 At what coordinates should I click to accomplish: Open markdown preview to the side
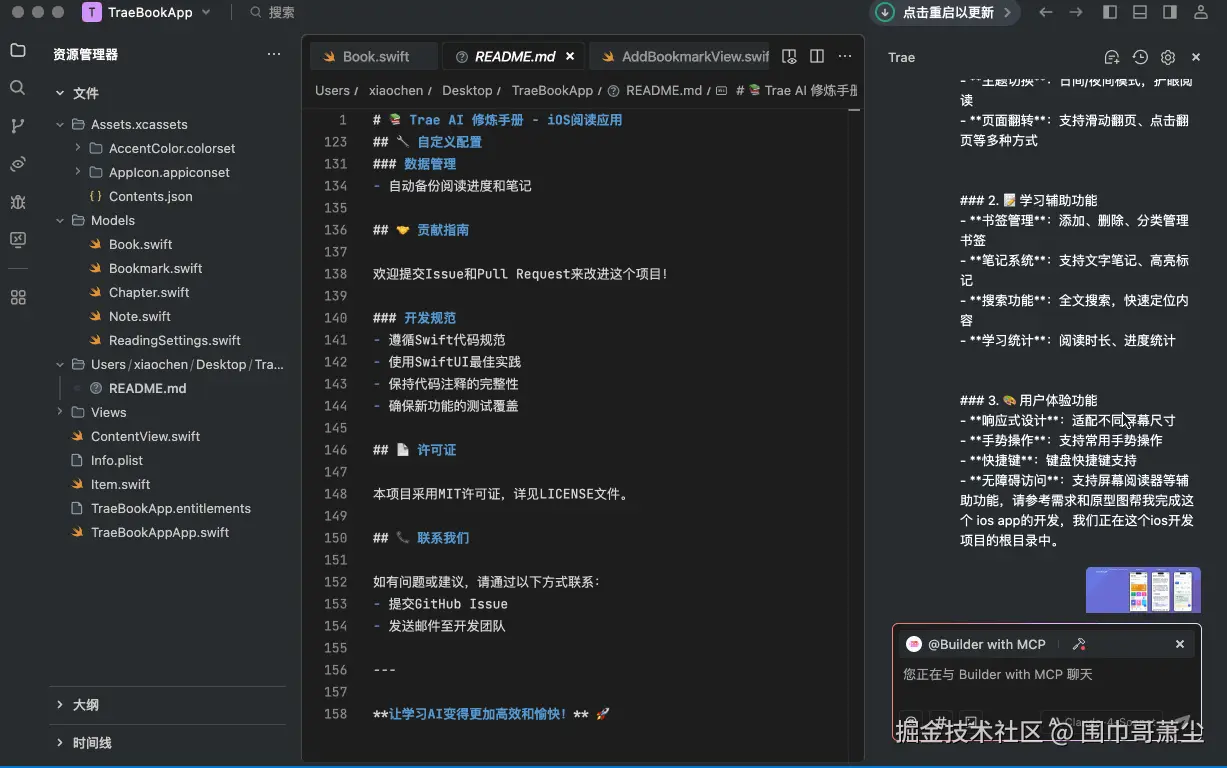(789, 56)
